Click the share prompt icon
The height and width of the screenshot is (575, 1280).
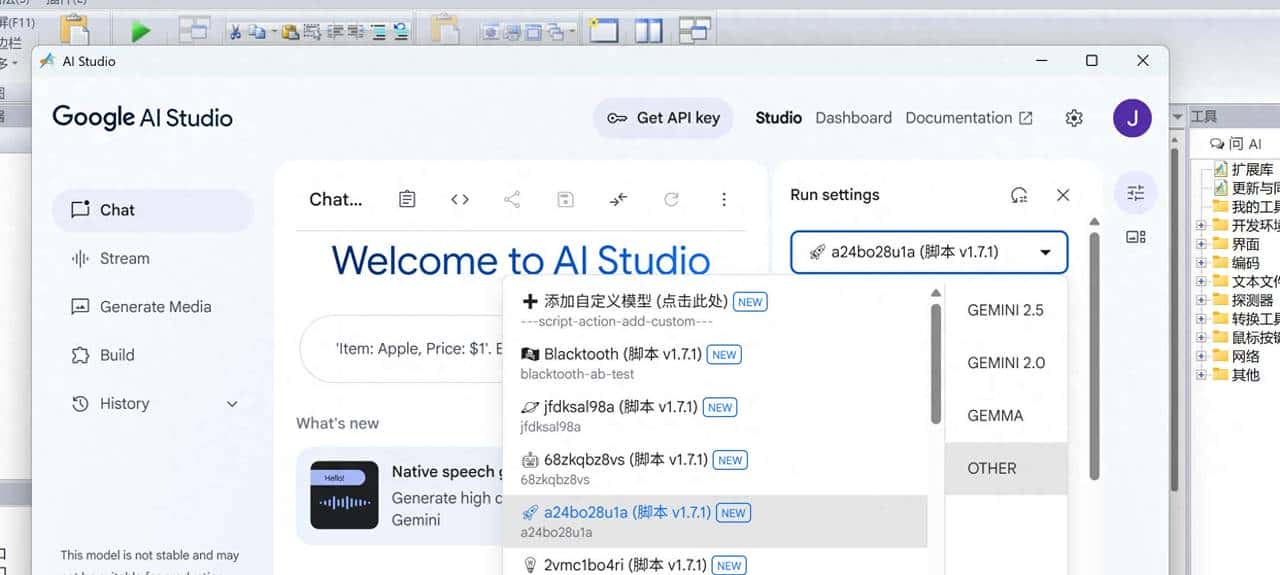(x=512, y=199)
